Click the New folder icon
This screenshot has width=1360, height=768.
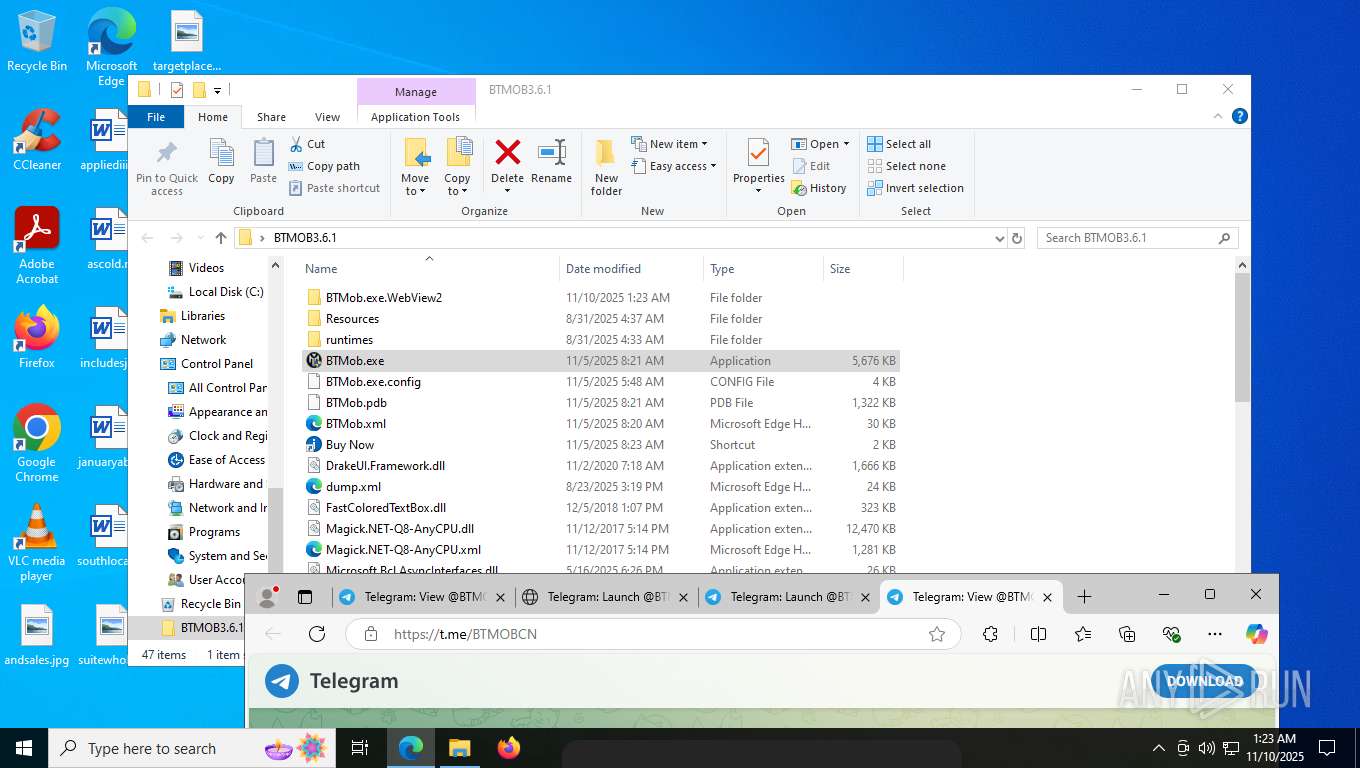pos(606,153)
